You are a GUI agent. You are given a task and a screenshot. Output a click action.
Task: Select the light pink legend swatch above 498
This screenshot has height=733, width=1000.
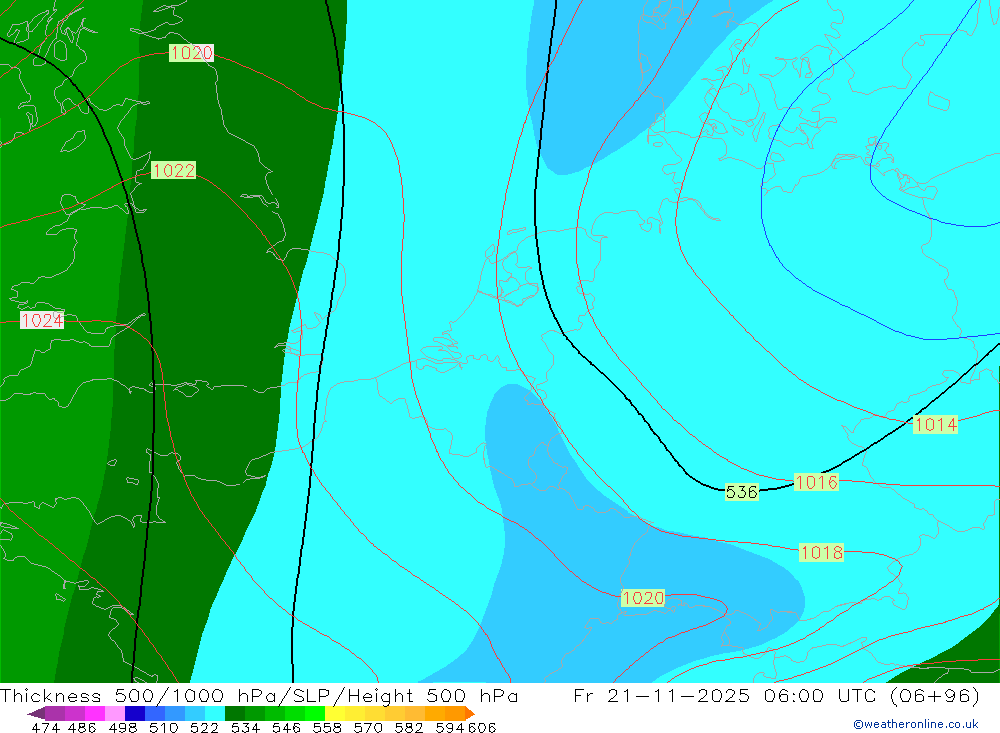(115, 713)
